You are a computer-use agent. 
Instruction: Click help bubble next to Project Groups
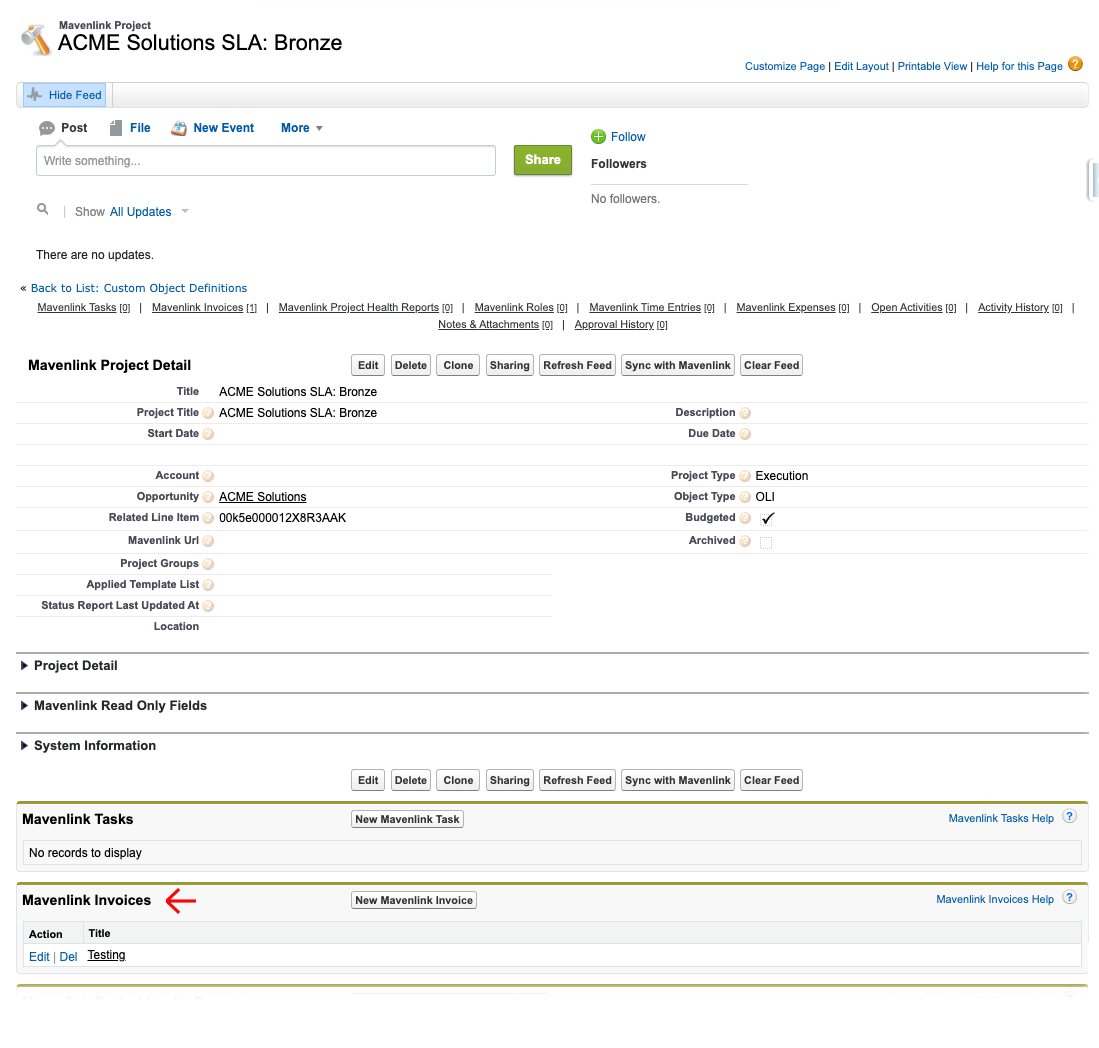tap(208, 564)
